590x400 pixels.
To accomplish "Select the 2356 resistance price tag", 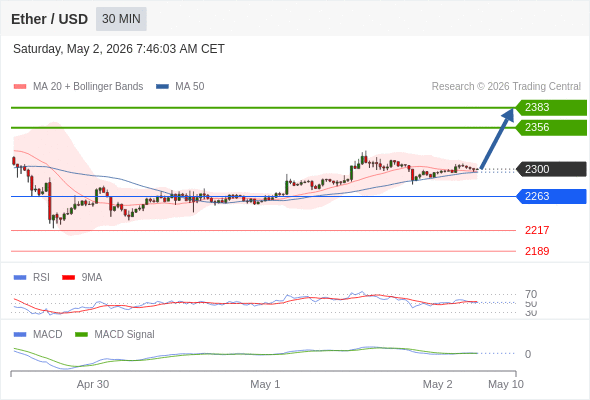I will coord(551,128).
